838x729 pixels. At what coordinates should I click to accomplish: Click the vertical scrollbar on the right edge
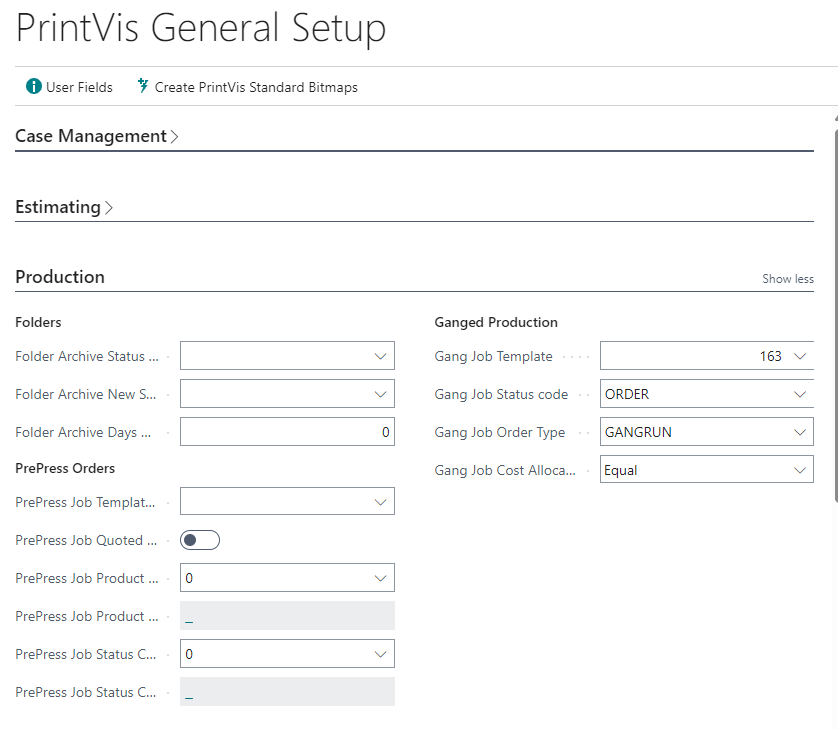pyautogui.click(x=835, y=315)
